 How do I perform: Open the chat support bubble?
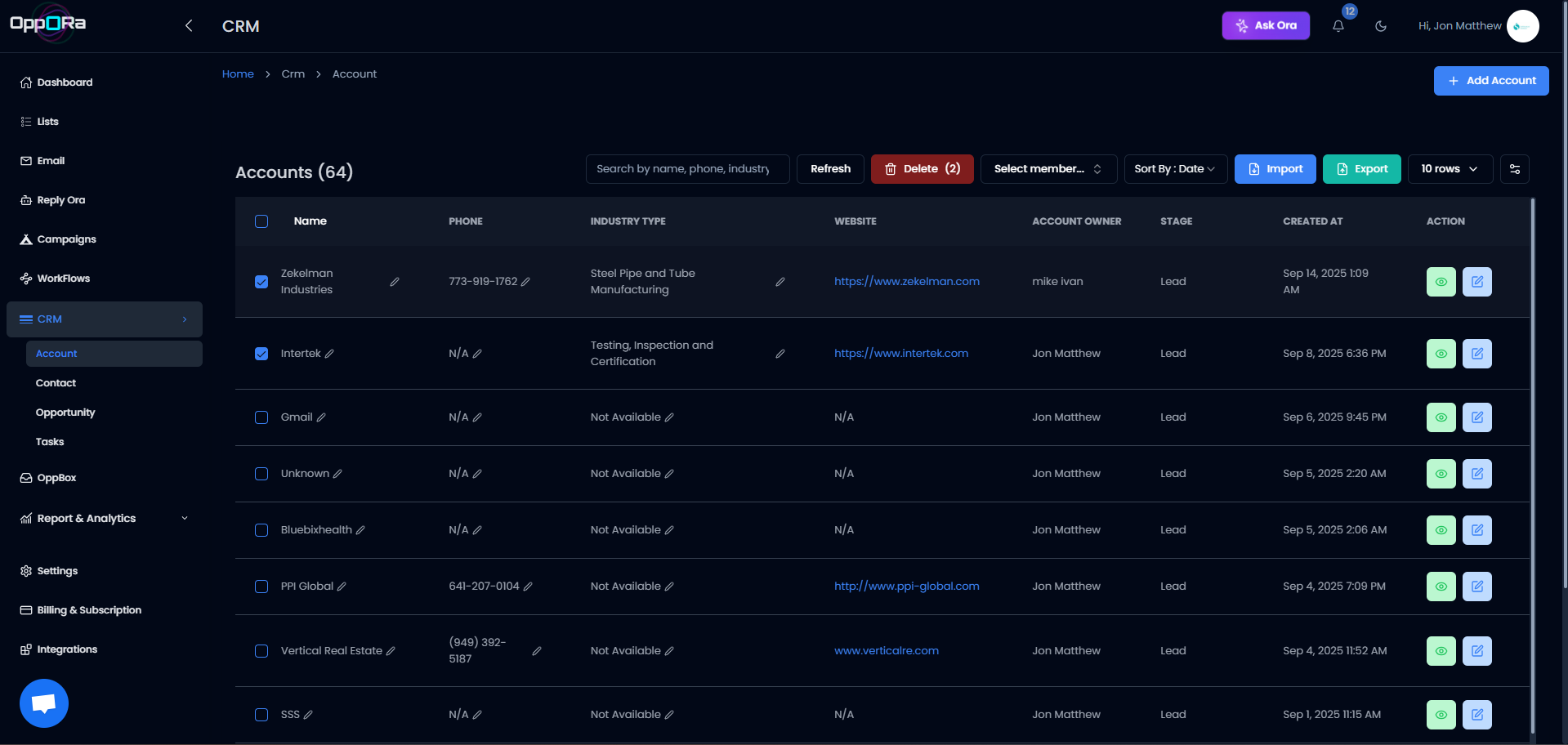click(x=44, y=703)
